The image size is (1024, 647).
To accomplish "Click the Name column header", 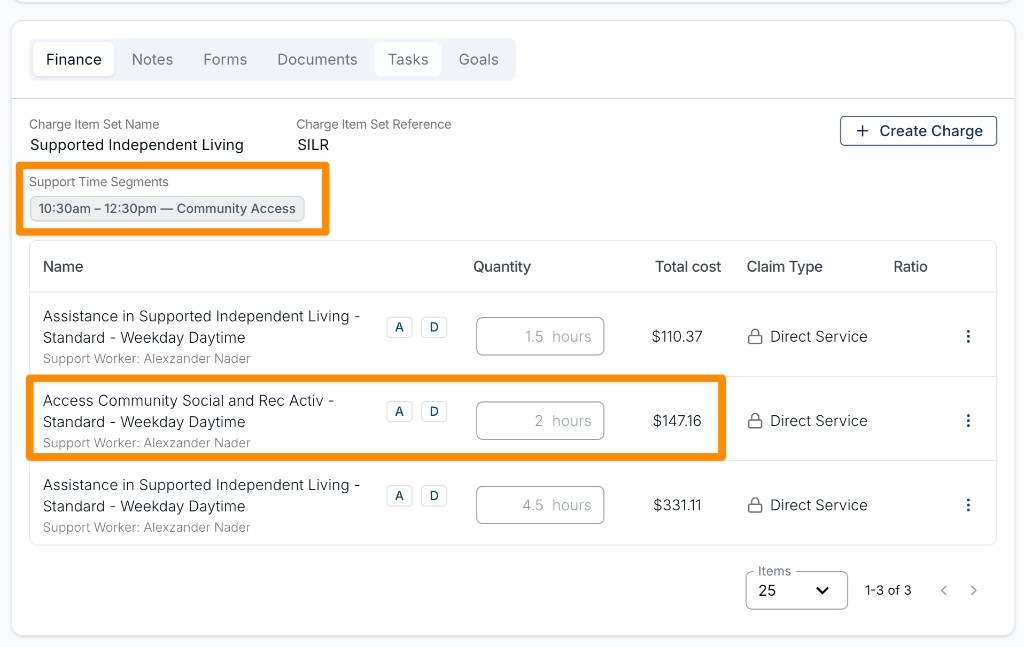I will tap(63, 266).
